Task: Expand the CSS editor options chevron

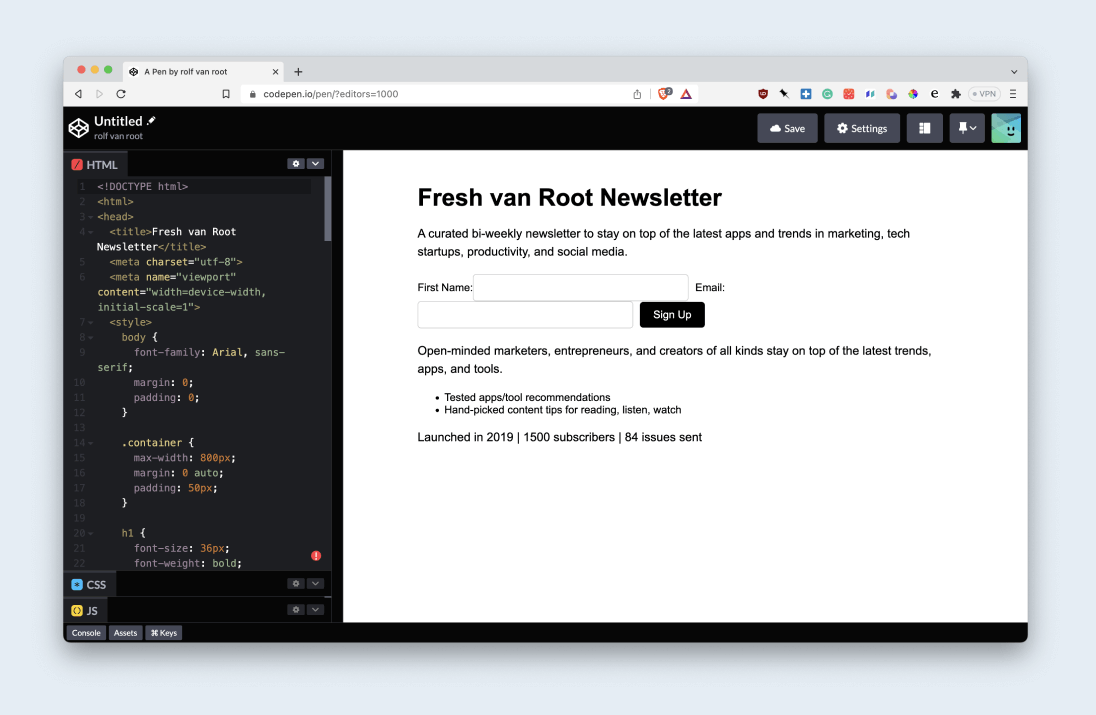Action: 315,584
